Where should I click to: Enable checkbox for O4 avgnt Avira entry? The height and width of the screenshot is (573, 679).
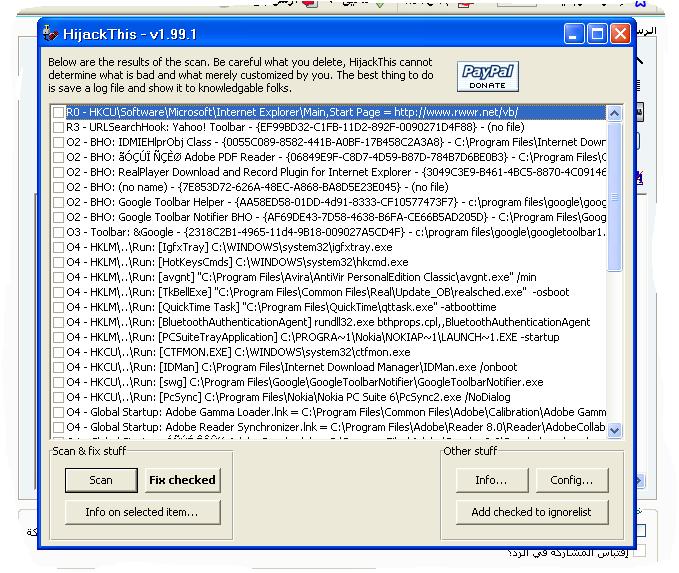point(59,278)
